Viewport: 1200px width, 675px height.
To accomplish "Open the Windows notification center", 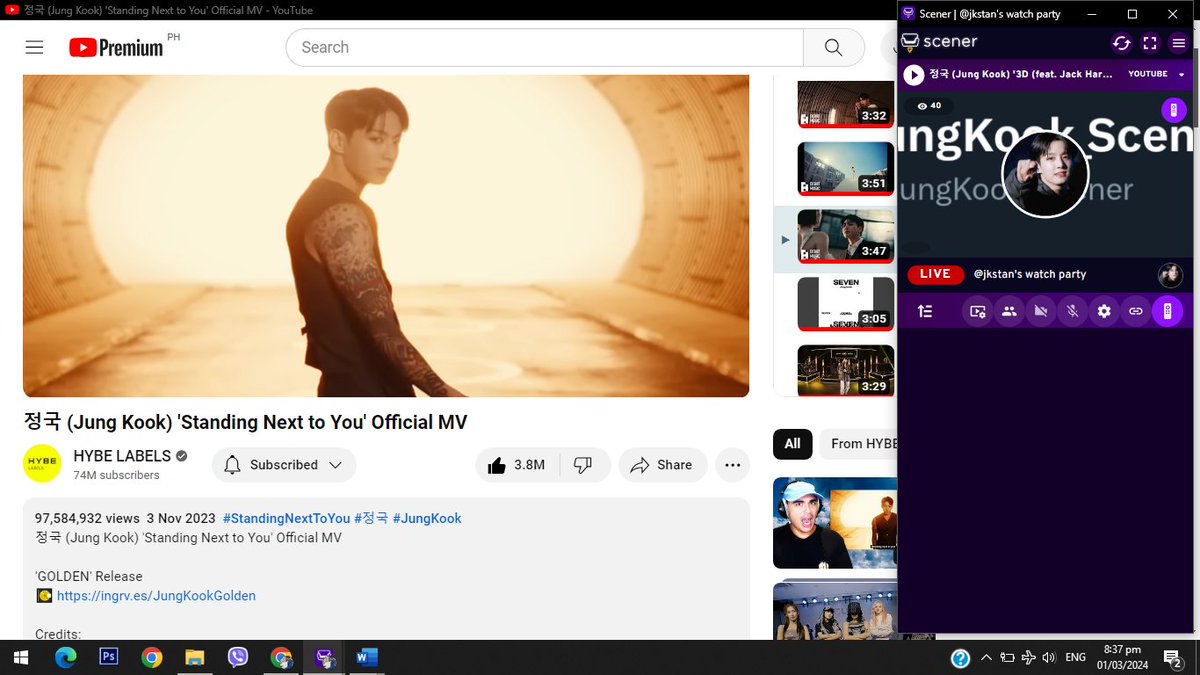I will [1174, 657].
